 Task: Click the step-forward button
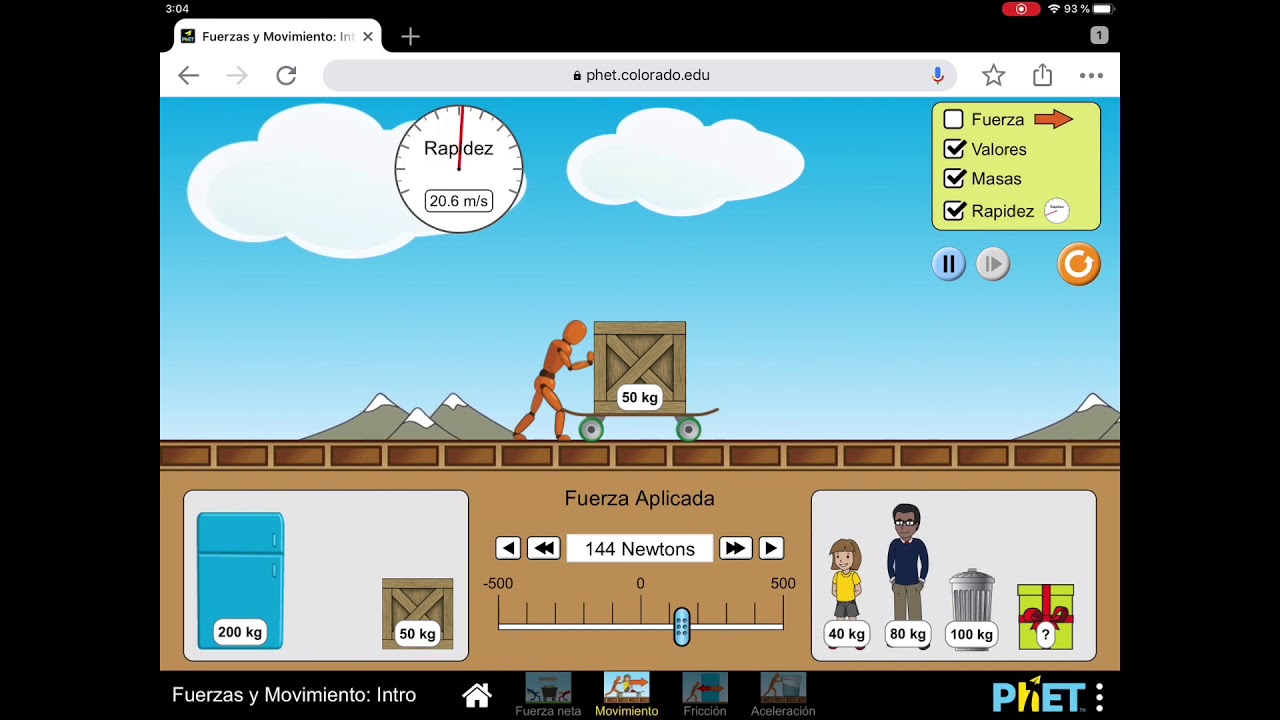coord(993,264)
